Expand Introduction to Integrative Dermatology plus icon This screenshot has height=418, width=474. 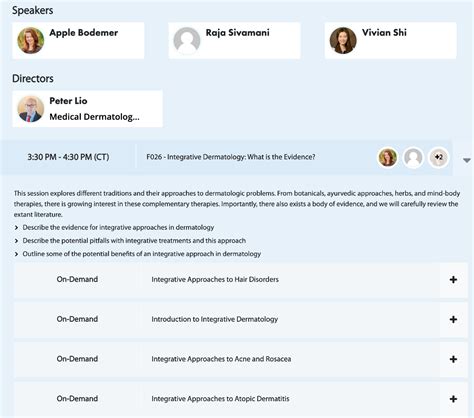coord(453,319)
